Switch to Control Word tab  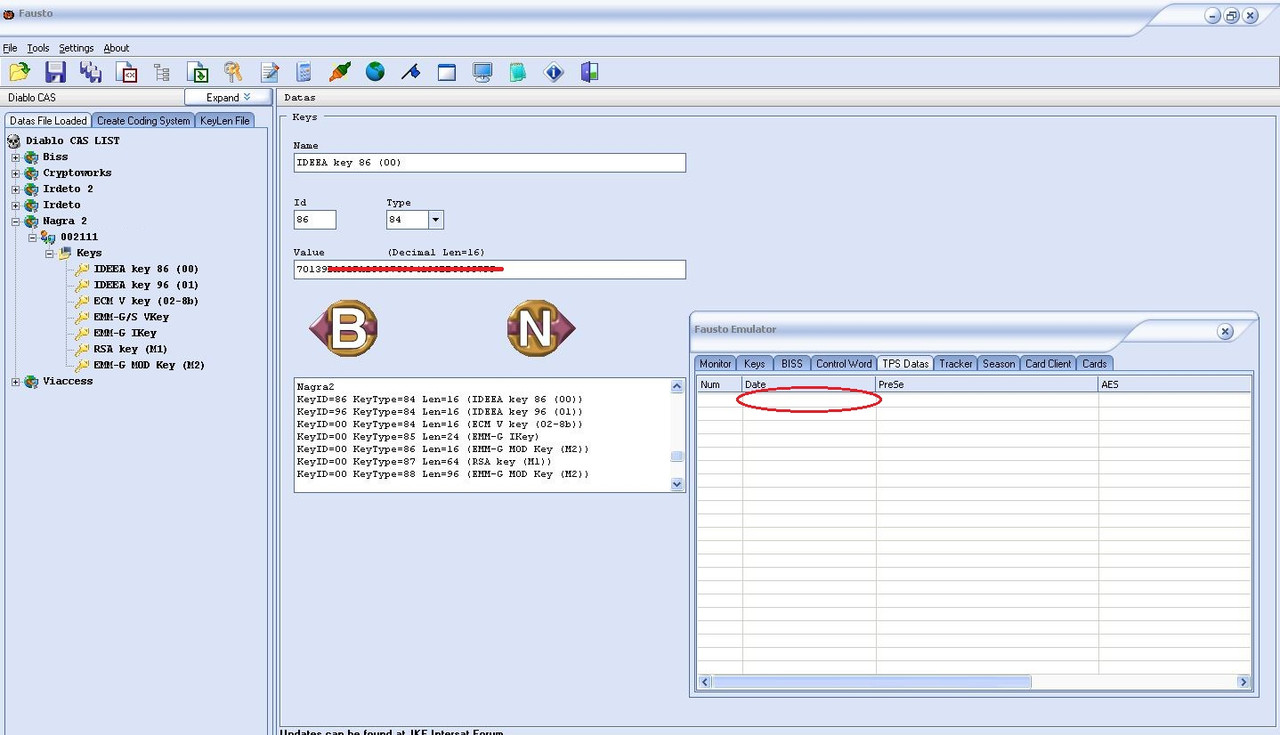click(x=843, y=363)
